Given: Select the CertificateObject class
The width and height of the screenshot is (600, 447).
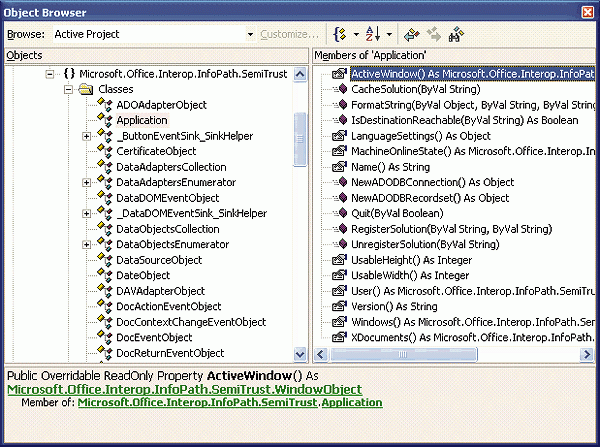Looking at the screenshot, I should 156,151.
